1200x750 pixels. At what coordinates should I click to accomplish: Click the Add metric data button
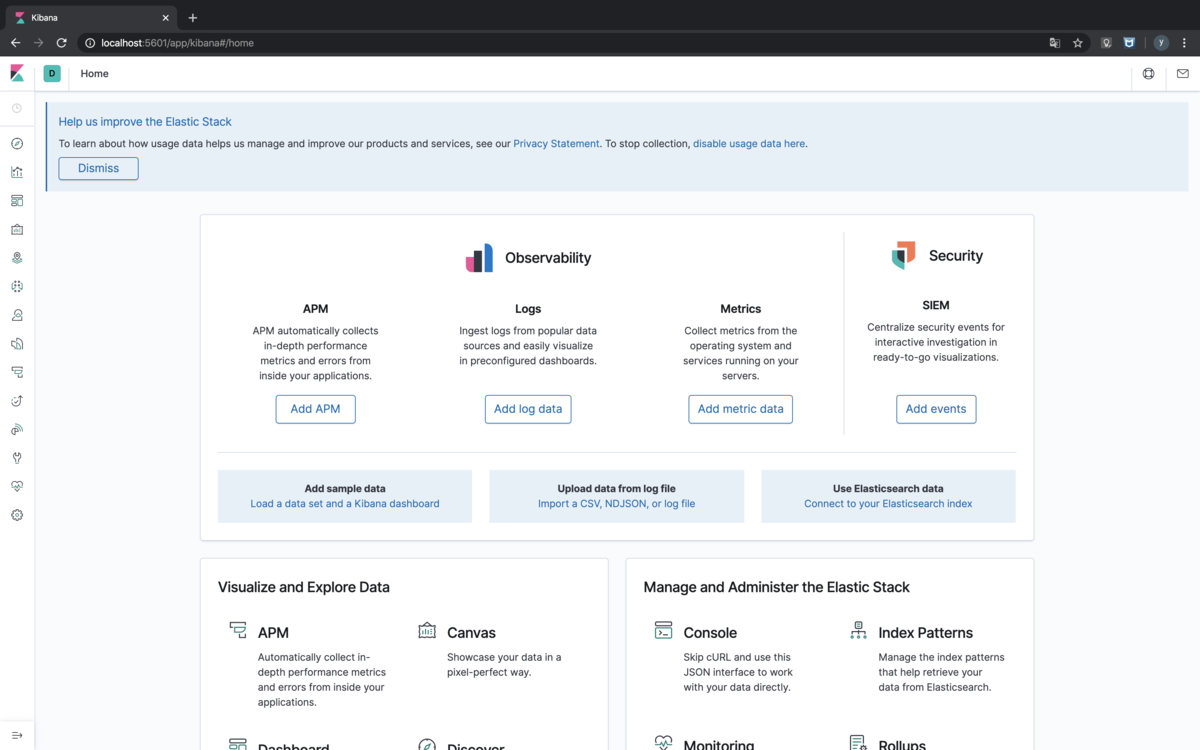pyautogui.click(x=740, y=409)
